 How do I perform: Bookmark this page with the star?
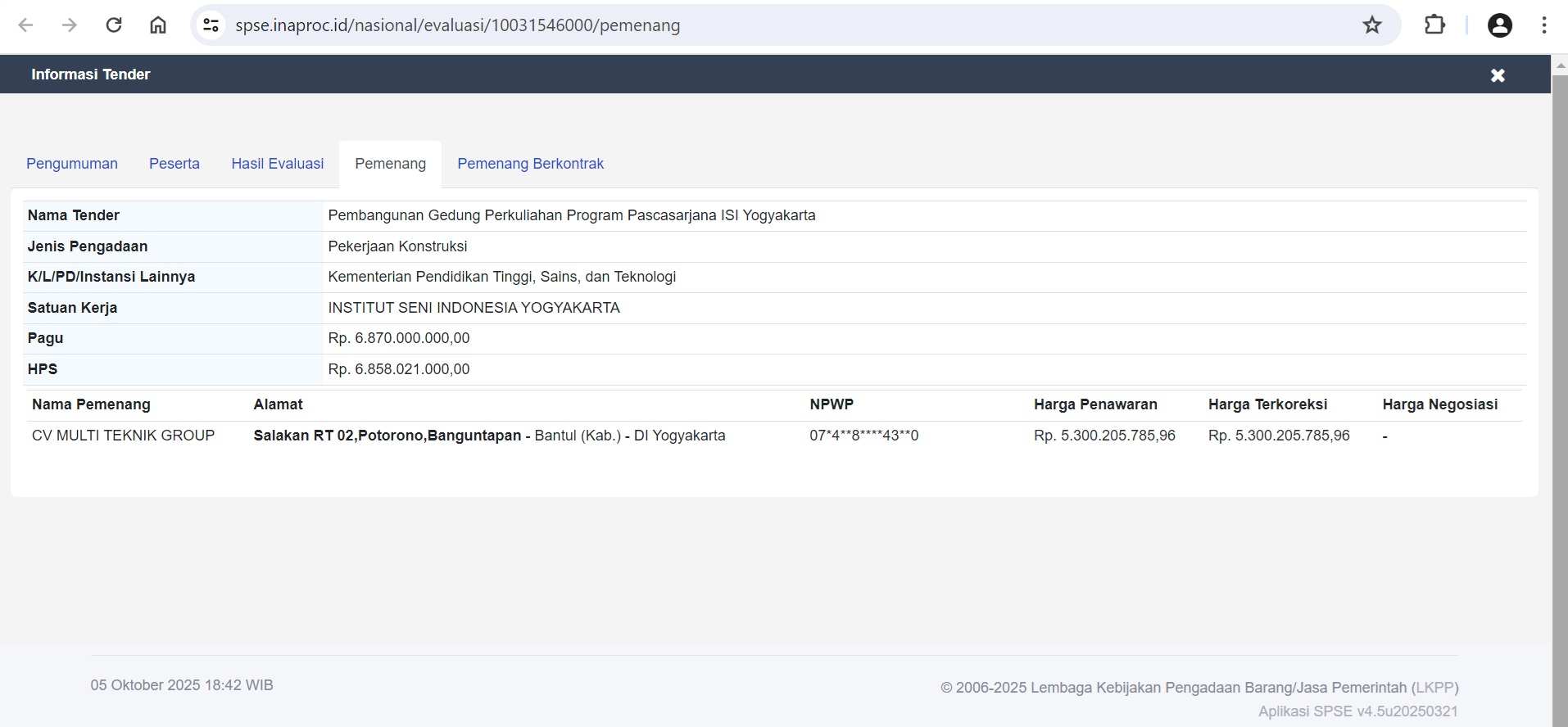(x=1372, y=25)
